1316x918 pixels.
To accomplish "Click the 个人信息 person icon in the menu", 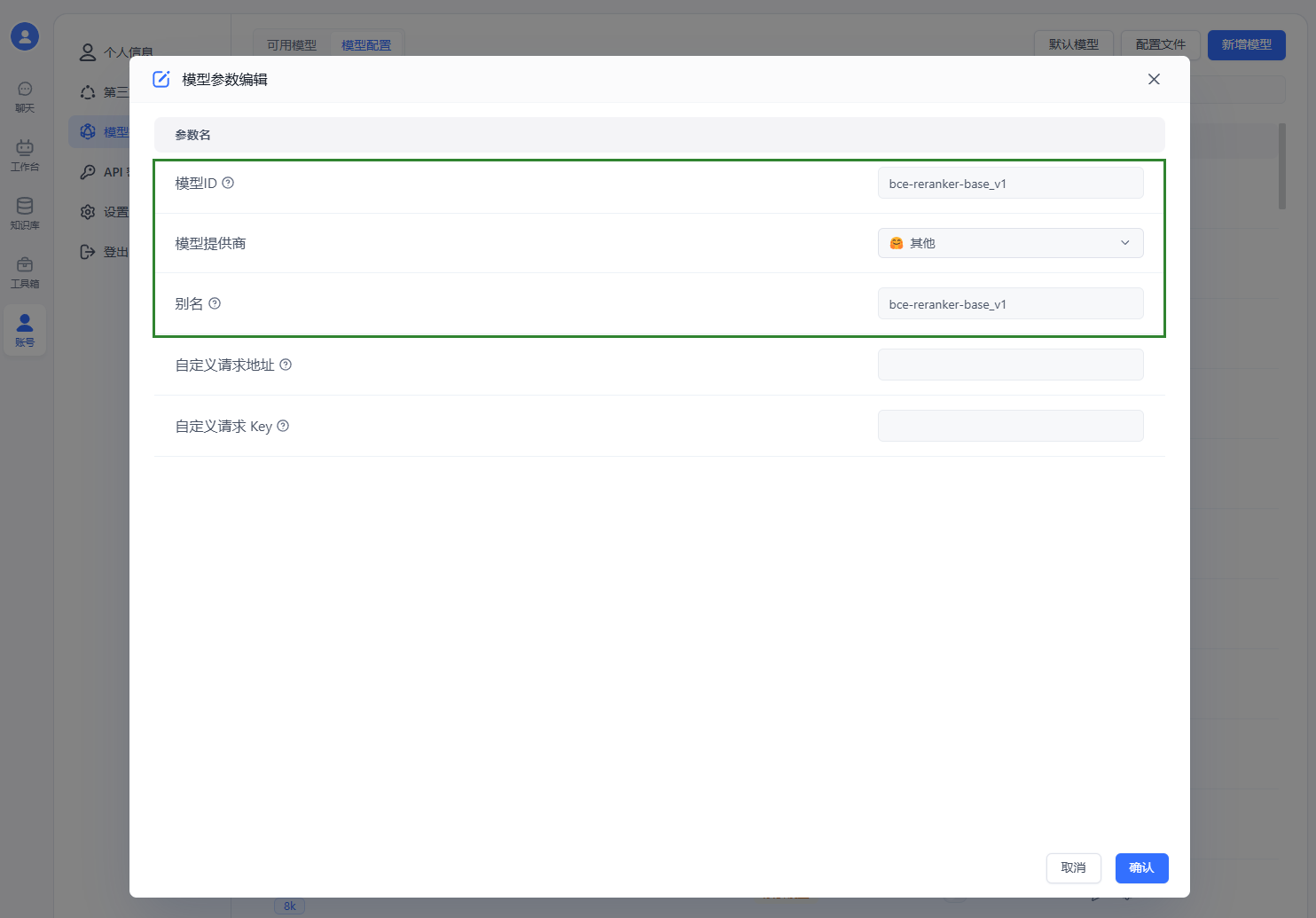I will coord(88,52).
